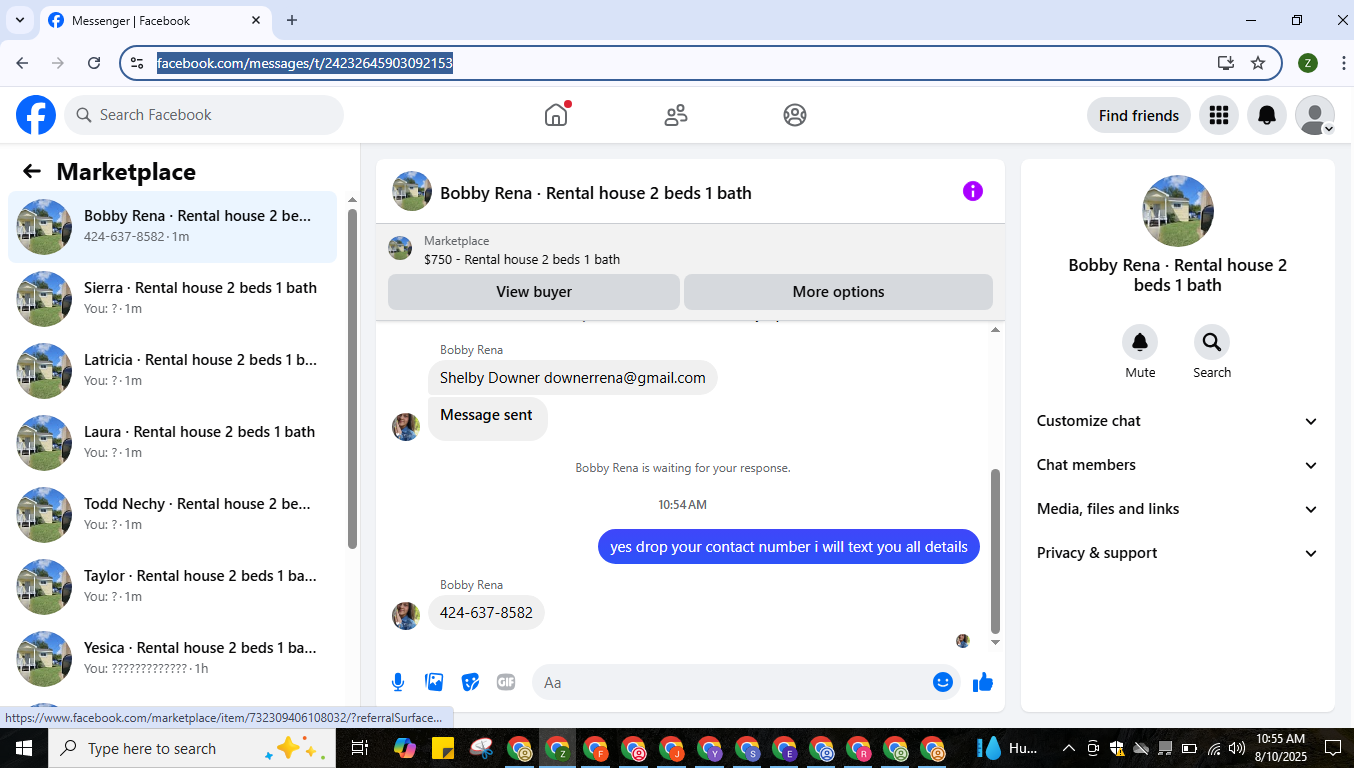Open the Windows Start menu
Screen dimensions: 1354x768
coord(23,748)
